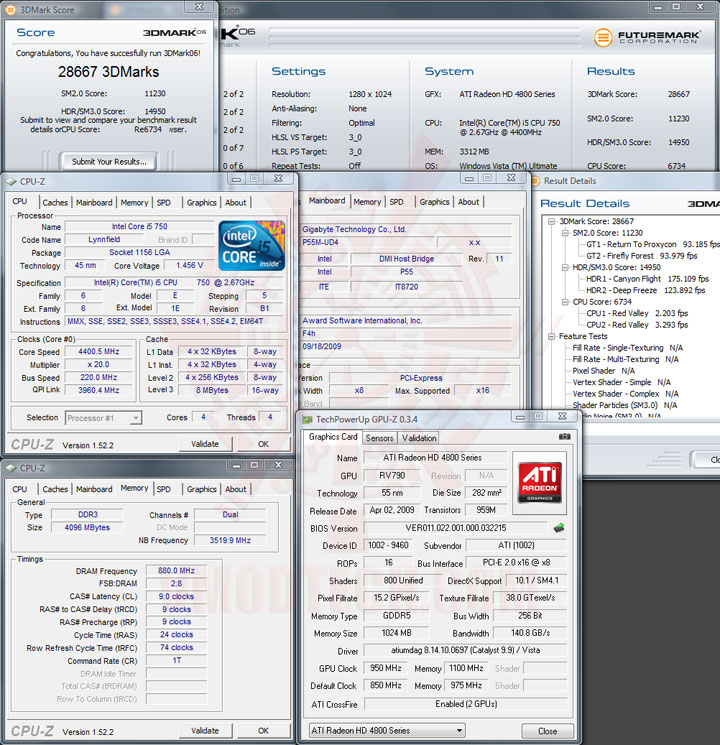Screen dimensions: 720x745
Task: Open the About tab in top CPU-Z window
Action: 236,202
